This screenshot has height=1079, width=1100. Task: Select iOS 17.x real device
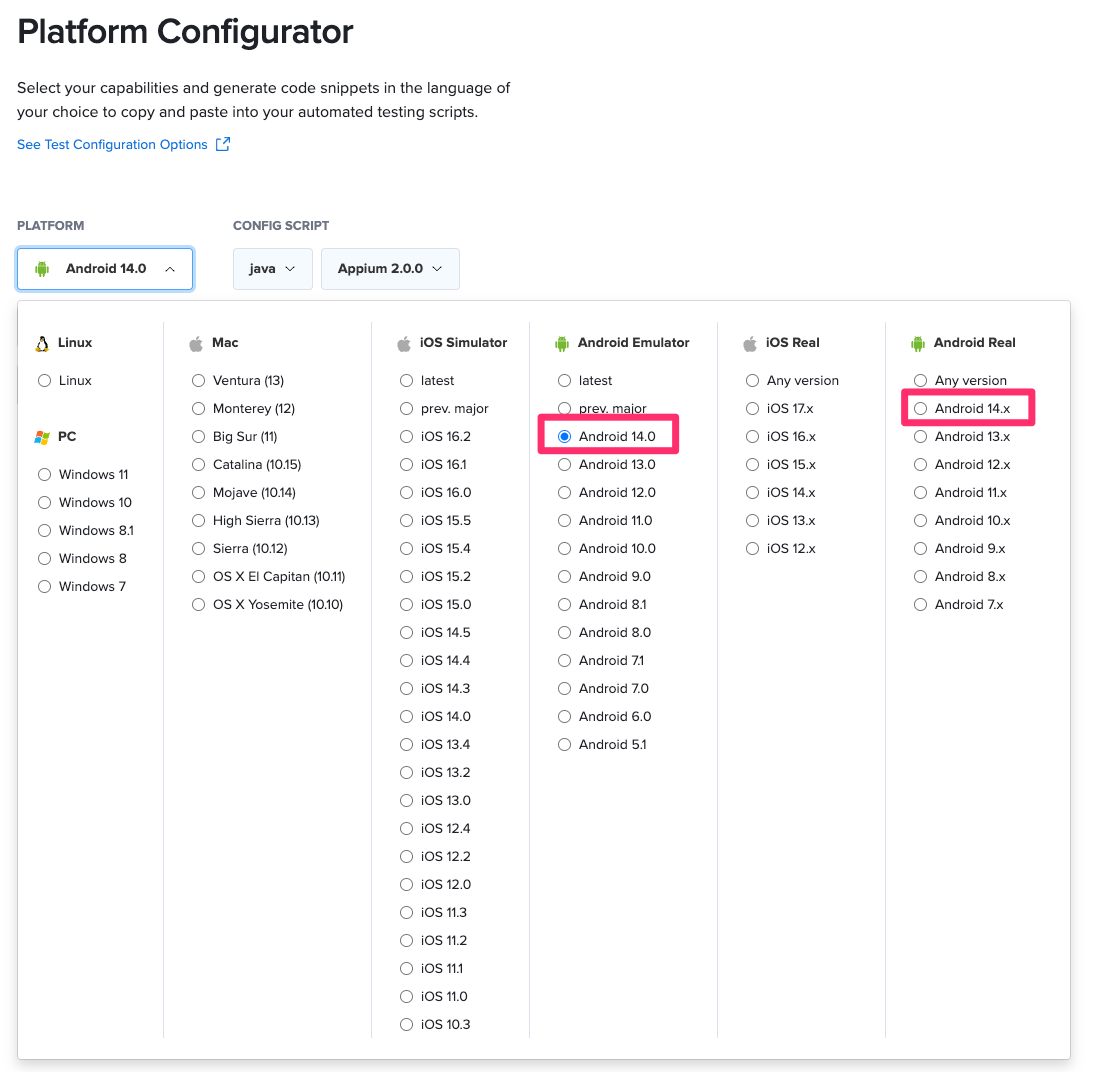tap(752, 408)
